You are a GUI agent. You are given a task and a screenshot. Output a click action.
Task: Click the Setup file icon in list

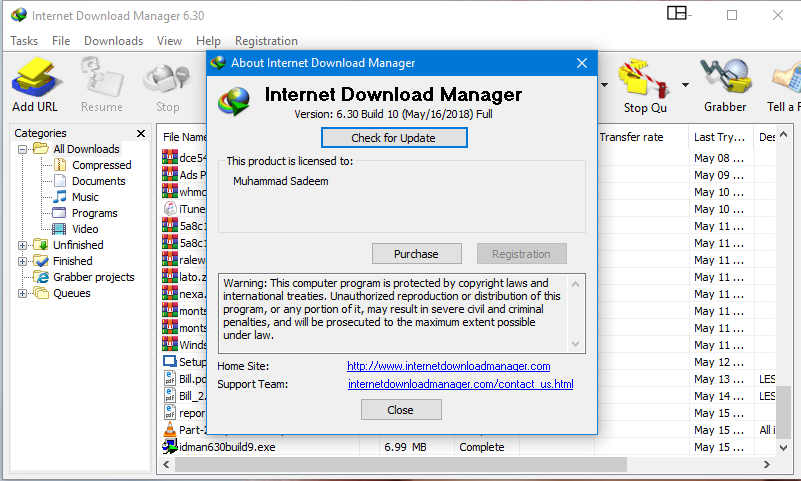click(170, 362)
